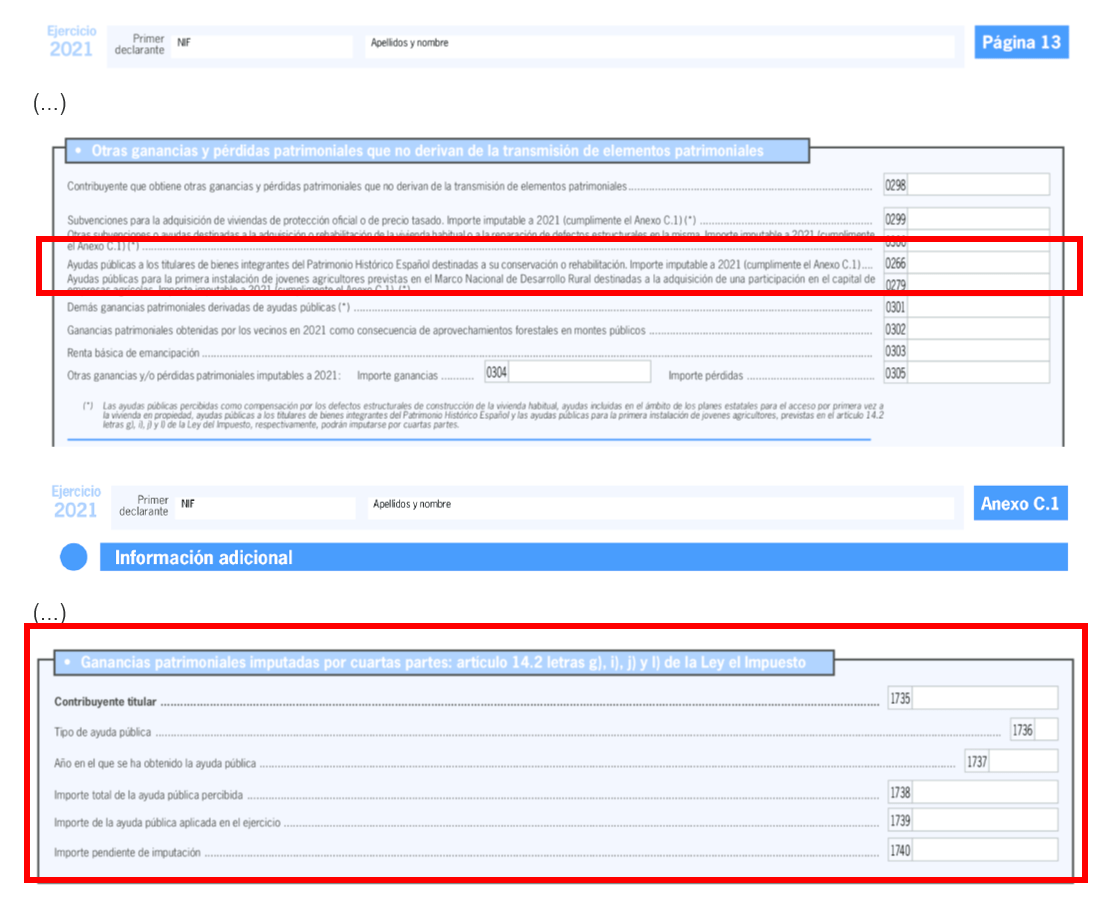Click Importe pérdidas box 0305
The height and width of the screenshot is (901, 1108).
pyautogui.click(x=977, y=373)
